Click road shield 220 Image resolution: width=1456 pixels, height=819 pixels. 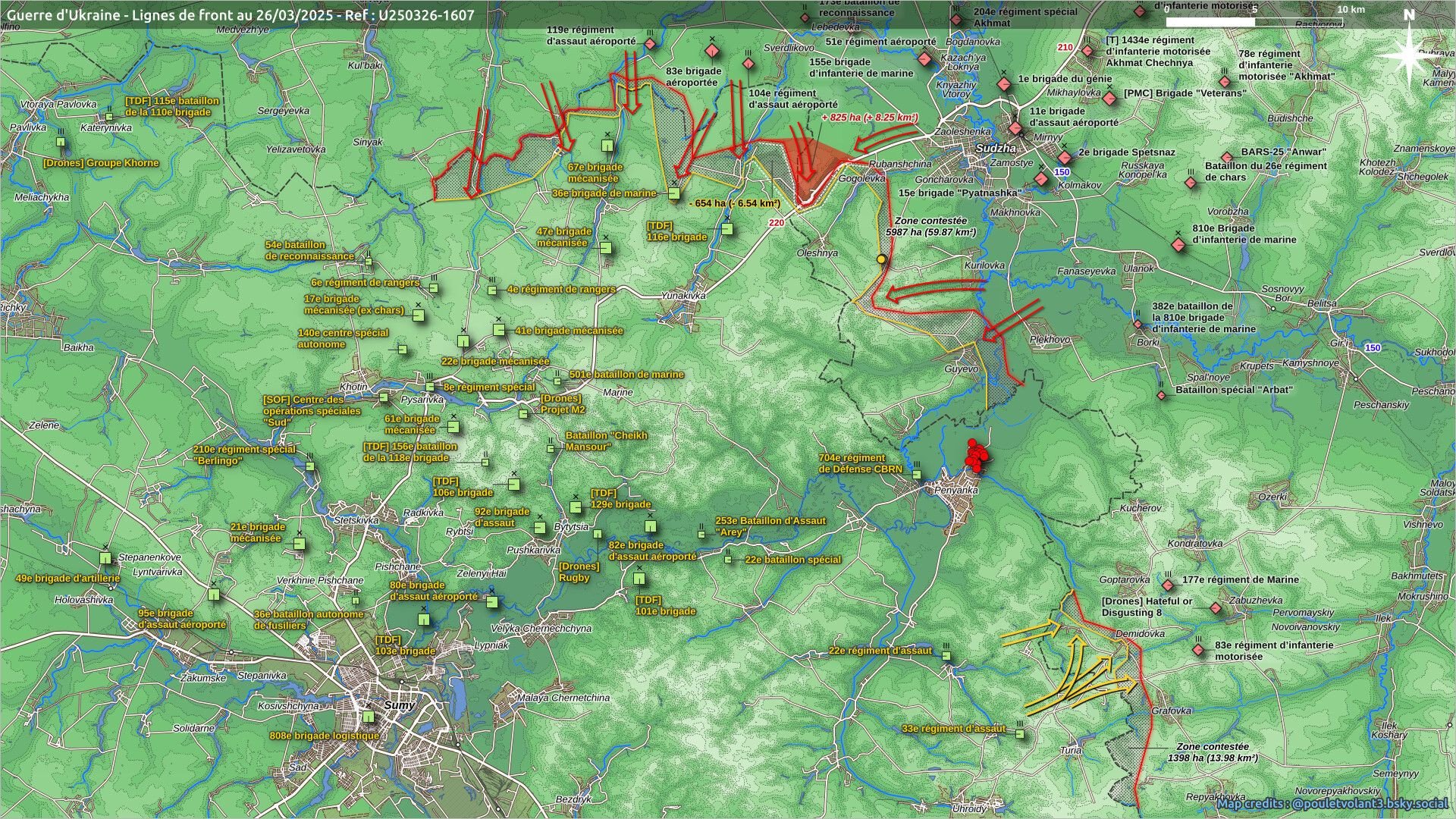pos(777,223)
